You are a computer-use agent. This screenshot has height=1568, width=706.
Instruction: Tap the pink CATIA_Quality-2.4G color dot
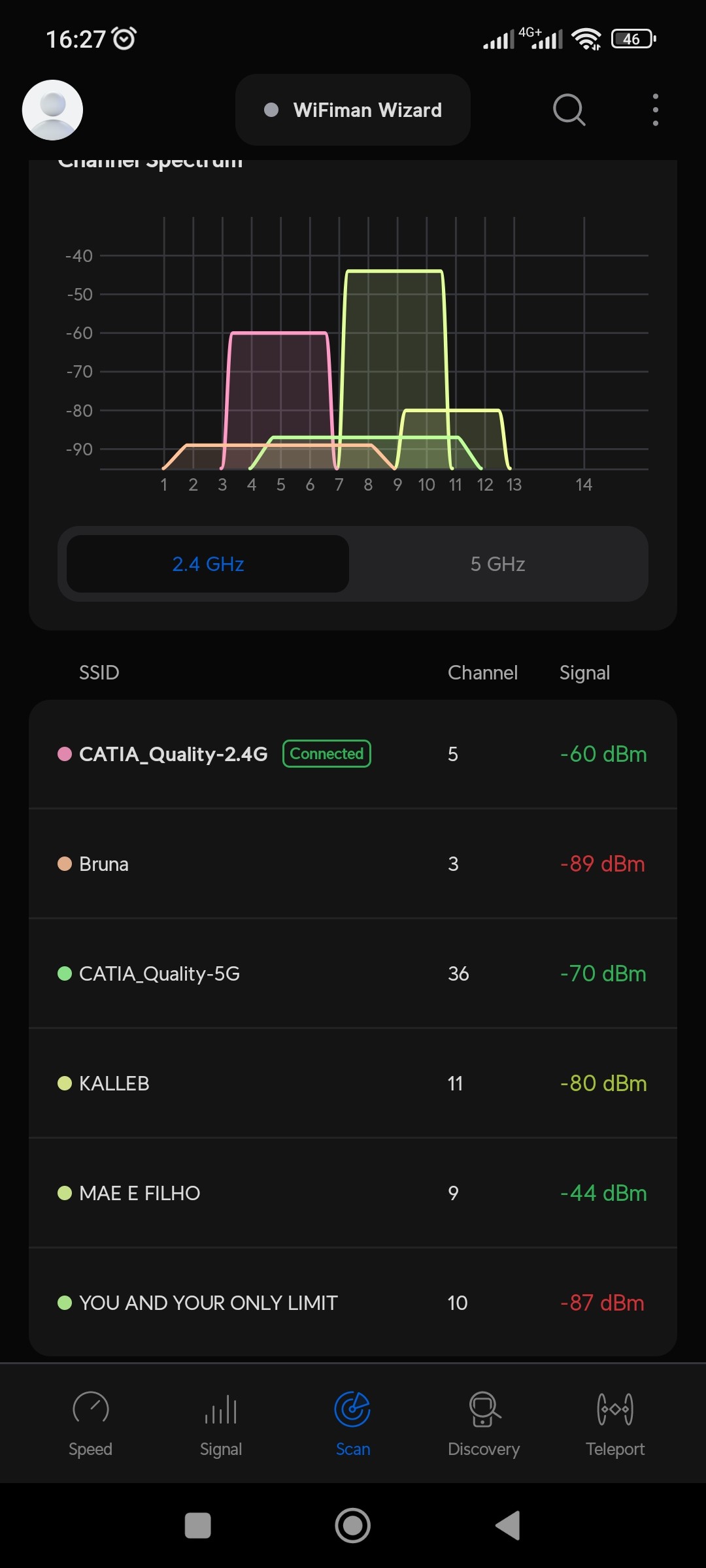point(65,754)
